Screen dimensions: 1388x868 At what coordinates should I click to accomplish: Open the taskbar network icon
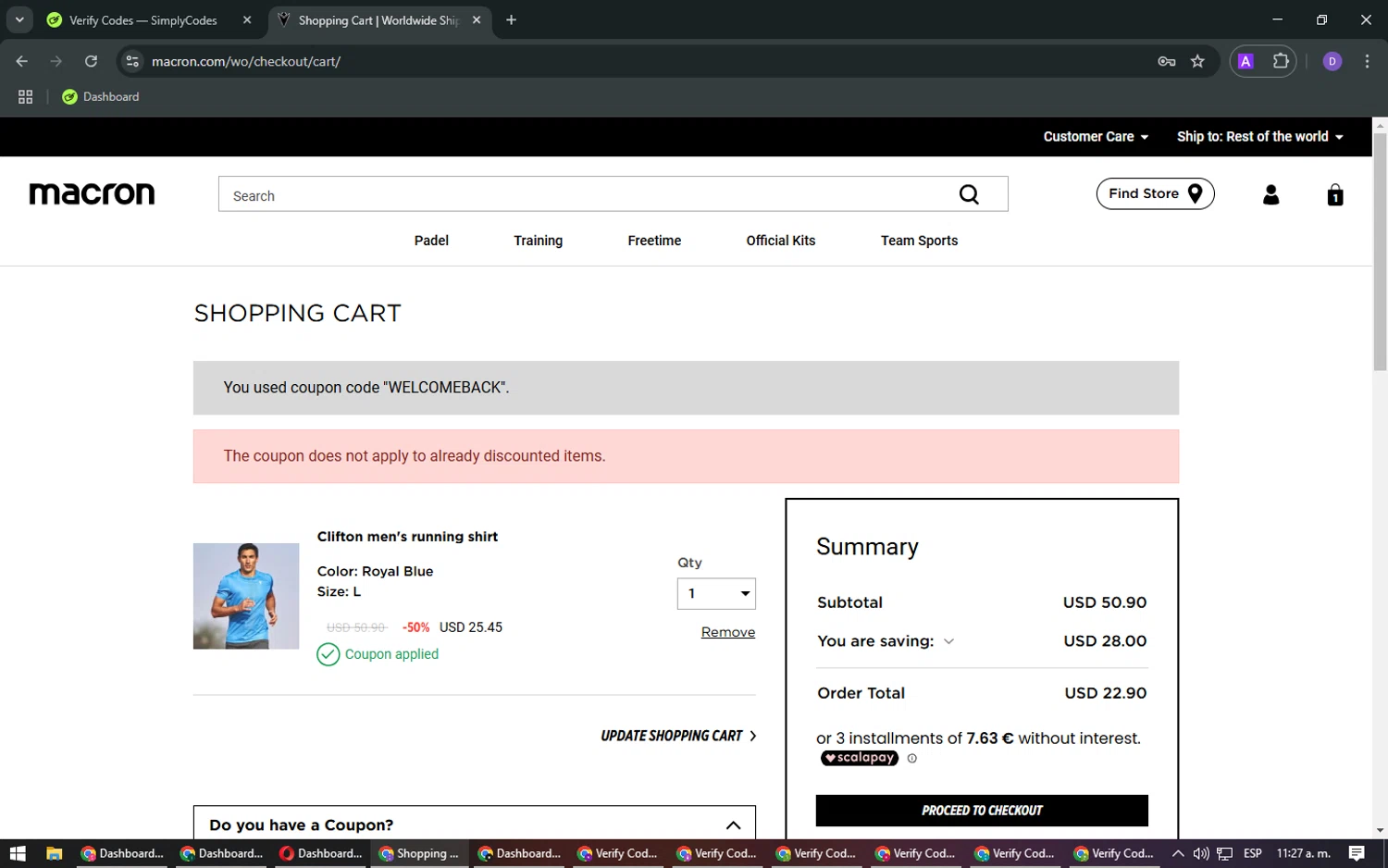tap(1225, 853)
